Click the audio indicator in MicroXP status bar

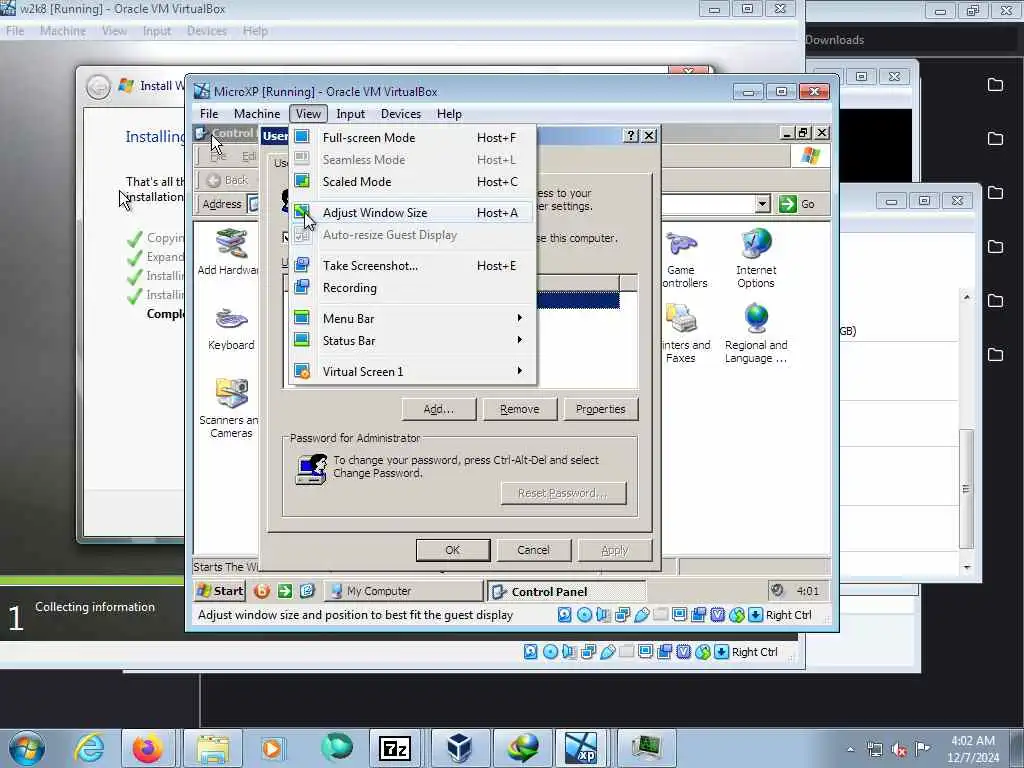click(x=603, y=615)
